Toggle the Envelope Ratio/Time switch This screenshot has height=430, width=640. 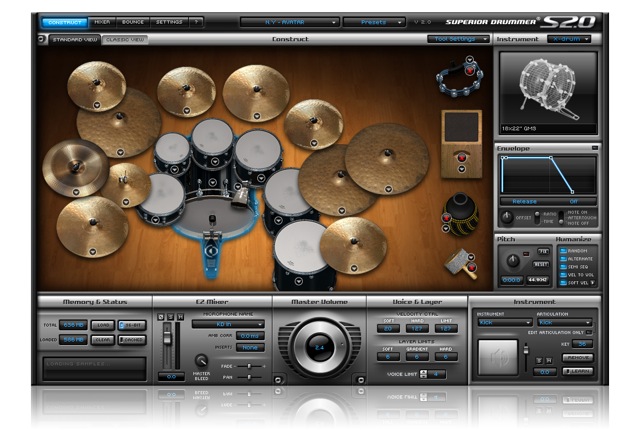[537, 215]
